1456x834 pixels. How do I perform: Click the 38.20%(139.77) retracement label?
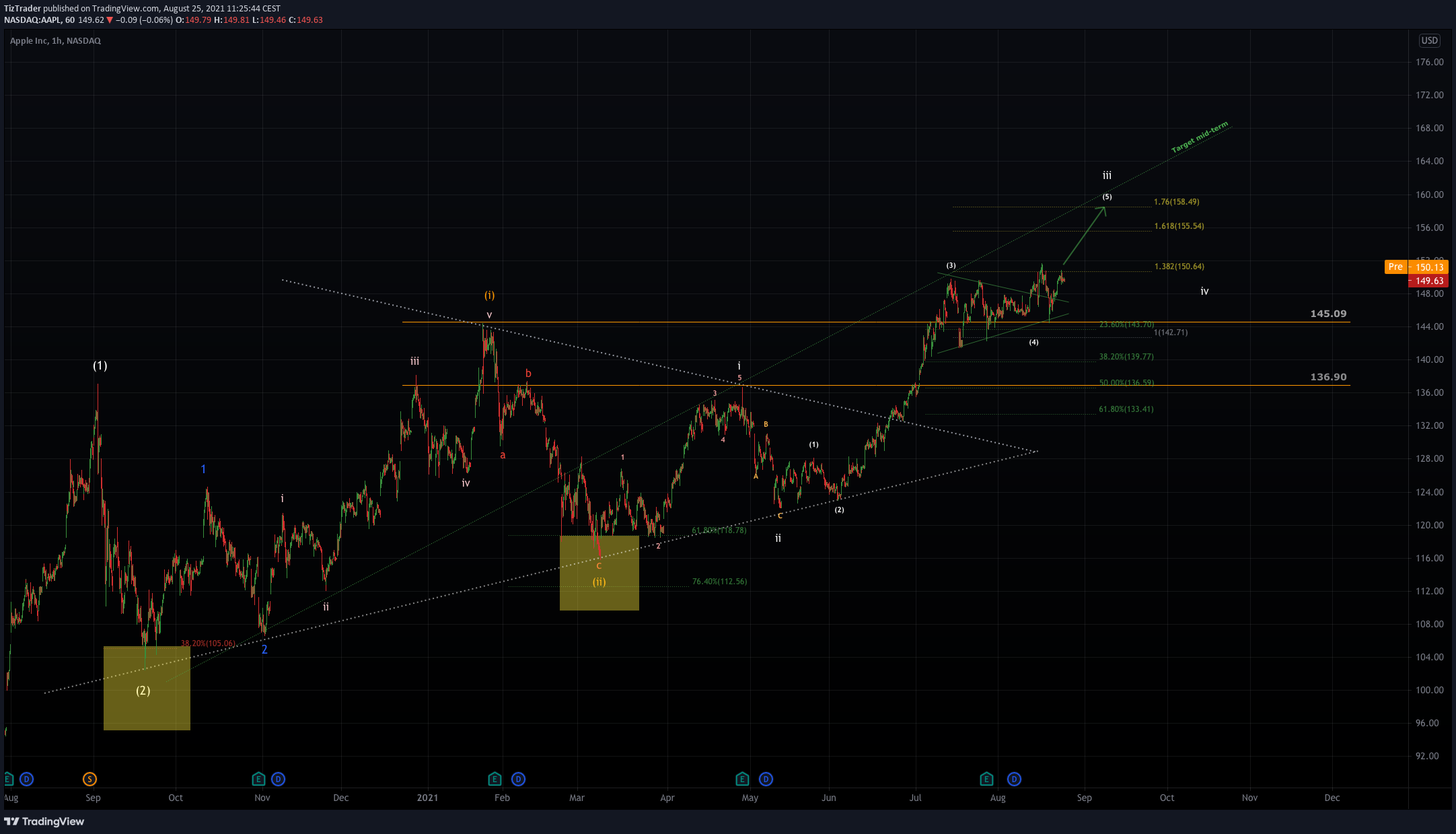coord(1126,357)
